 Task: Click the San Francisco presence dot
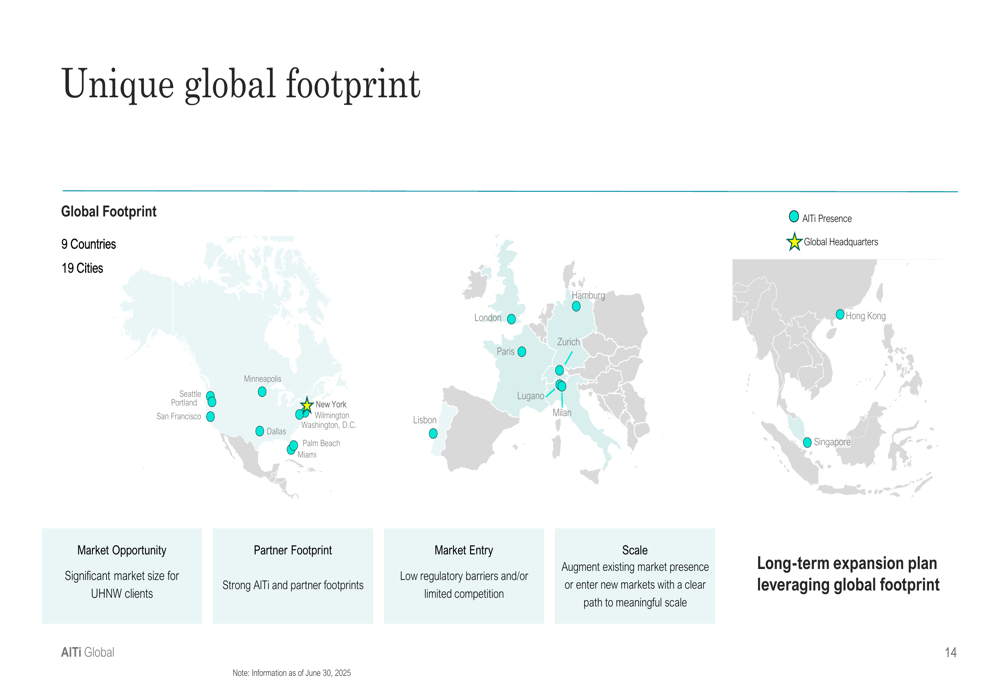tap(210, 416)
